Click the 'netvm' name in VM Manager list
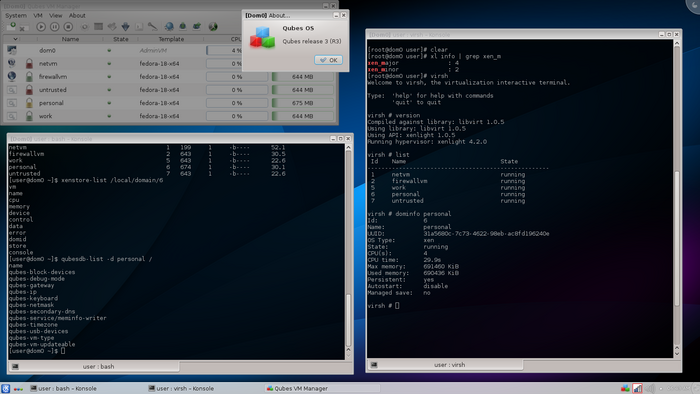This screenshot has width=700, height=394. pos(48,64)
